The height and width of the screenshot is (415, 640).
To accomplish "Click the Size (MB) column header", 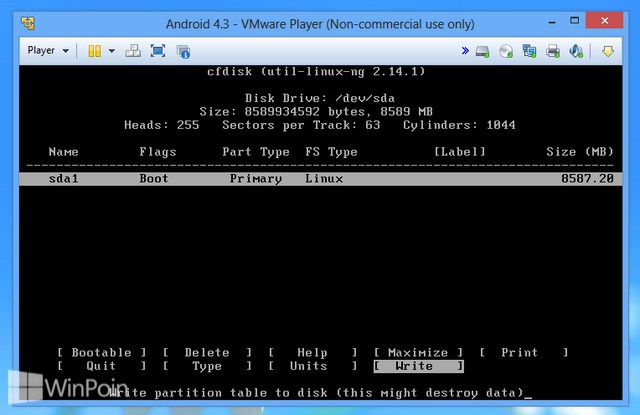I will click(580, 152).
